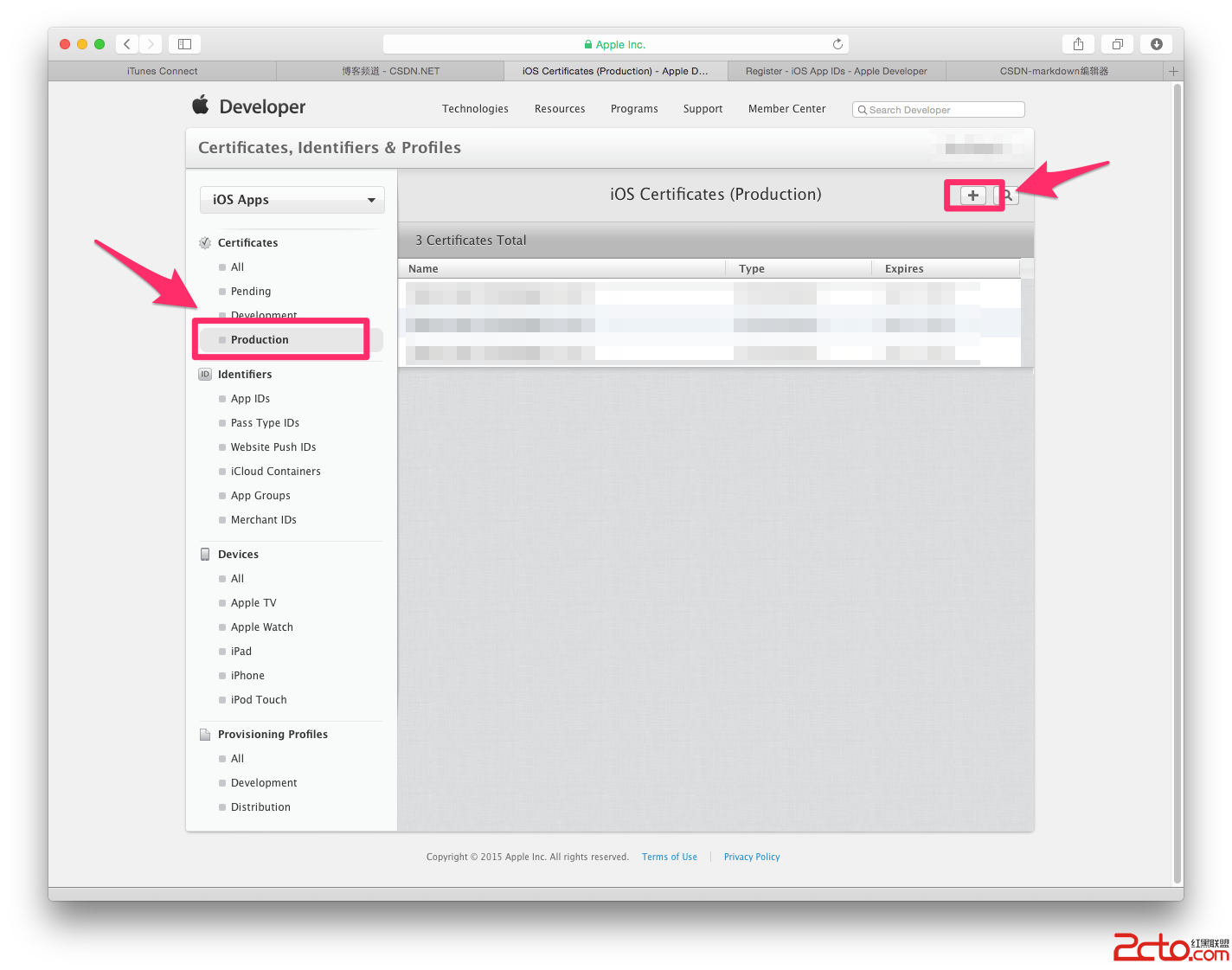Open App Groups
This screenshot has height=970, width=1232.
[260, 496]
